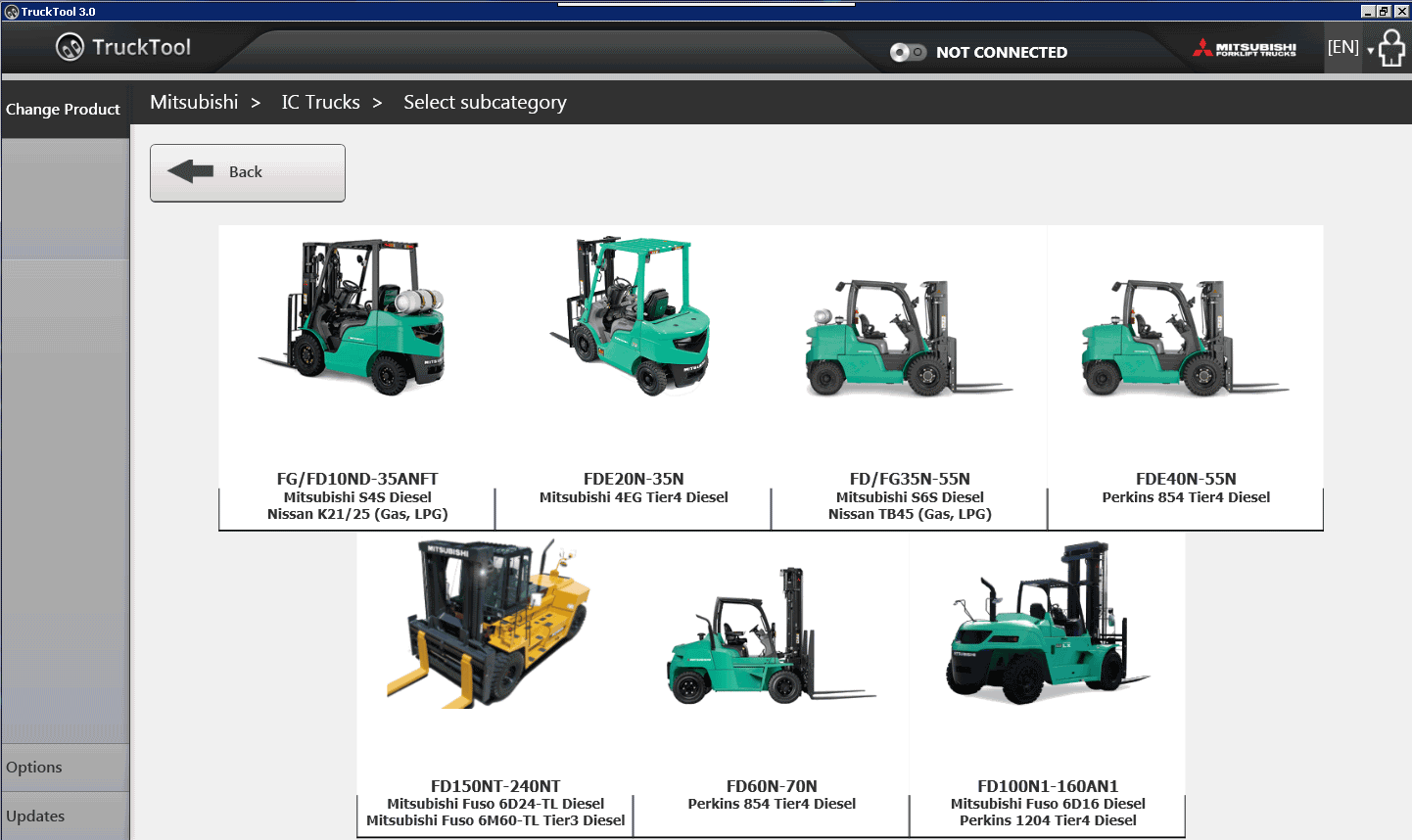Click the FDE40N-55N label
The height and width of the screenshot is (840, 1412).
(1186, 479)
